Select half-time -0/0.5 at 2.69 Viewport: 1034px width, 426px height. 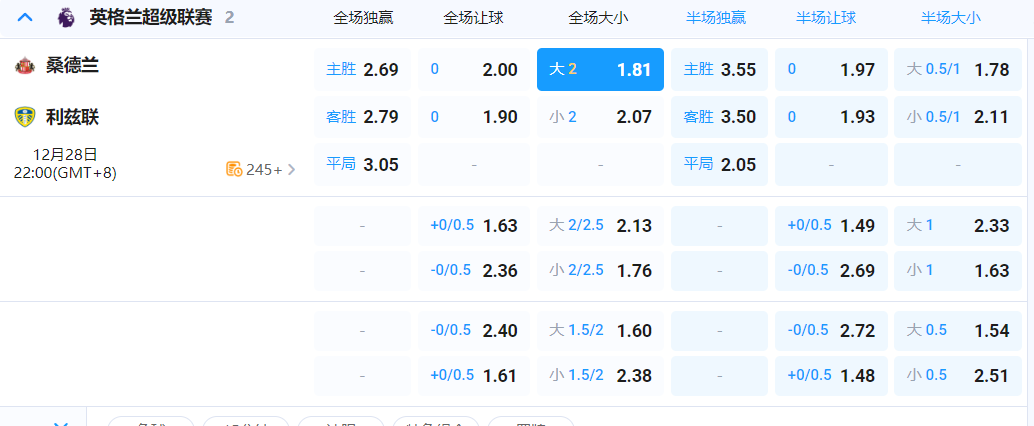pos(831,270)
